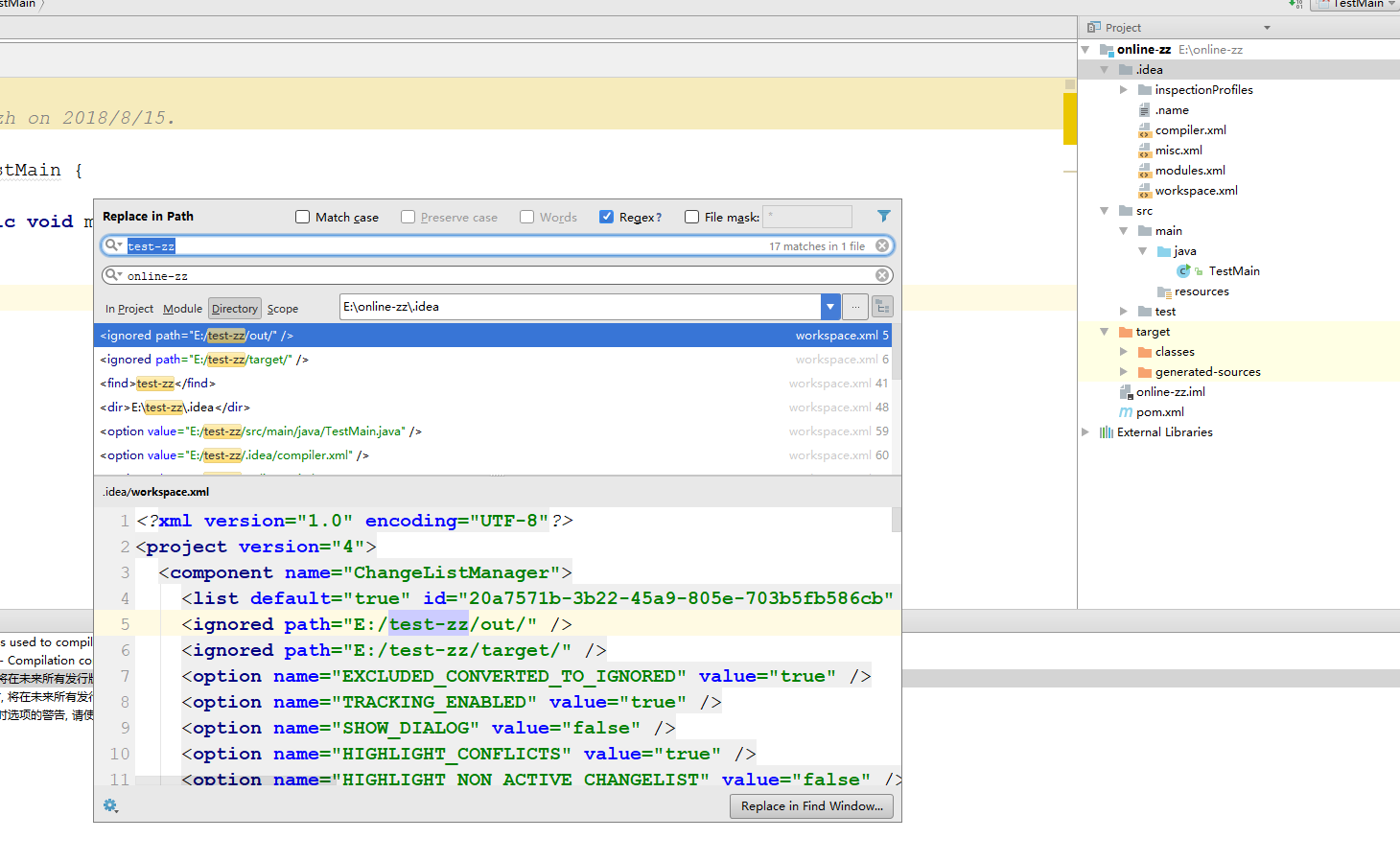Collapse online-zz project root node
This screenshot has width=1400, height=862.
pyautogui.click(x=1085, y=50)
